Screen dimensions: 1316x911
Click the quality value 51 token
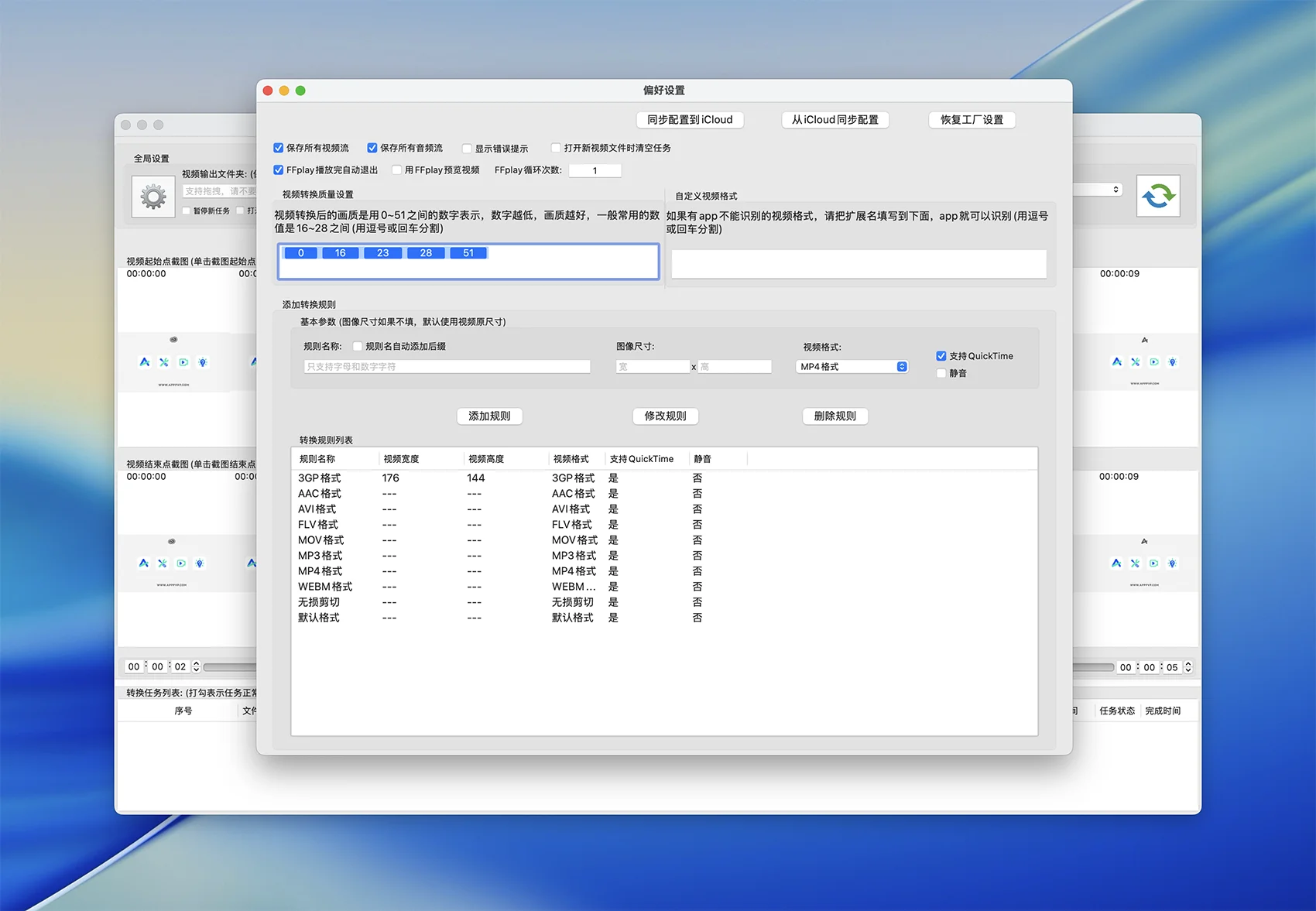(468, 253)
